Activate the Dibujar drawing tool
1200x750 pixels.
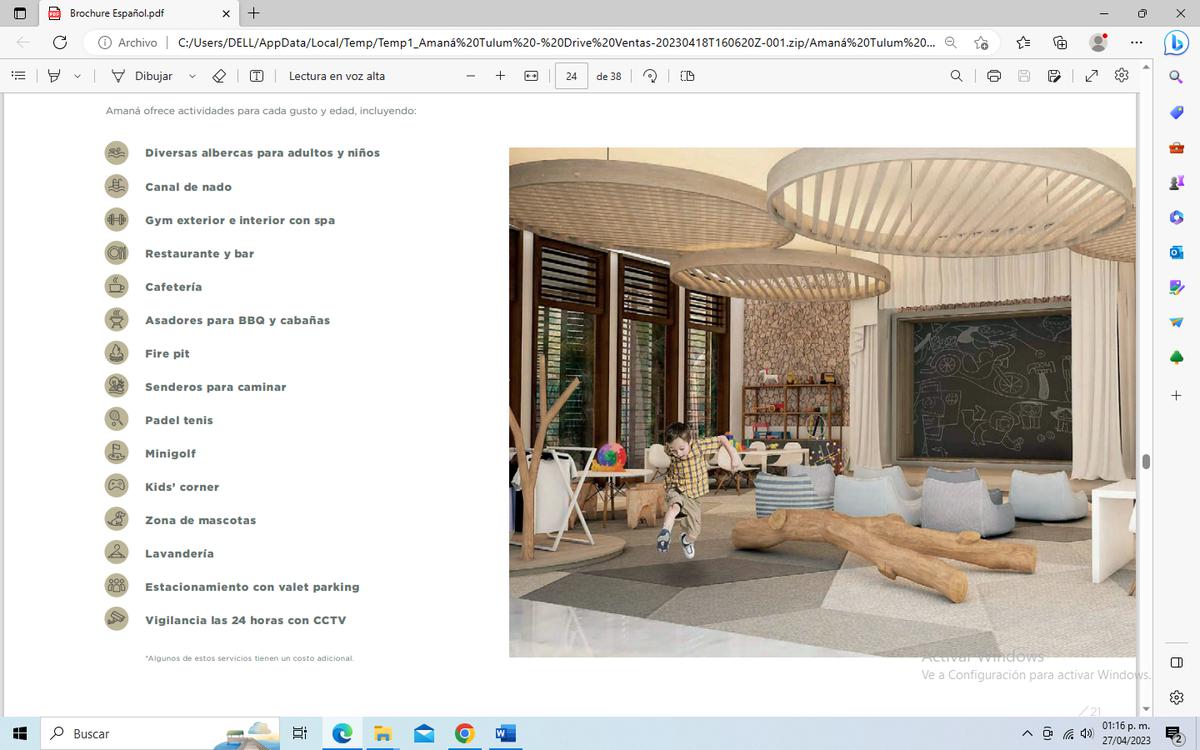(141, 76)
